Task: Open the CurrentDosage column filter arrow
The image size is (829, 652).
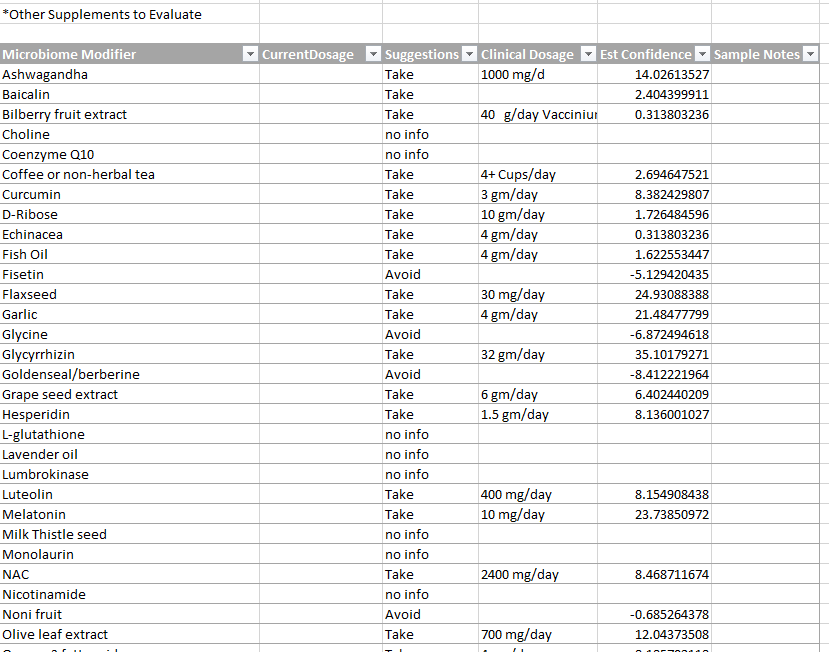Action: (x=373, y=54)
